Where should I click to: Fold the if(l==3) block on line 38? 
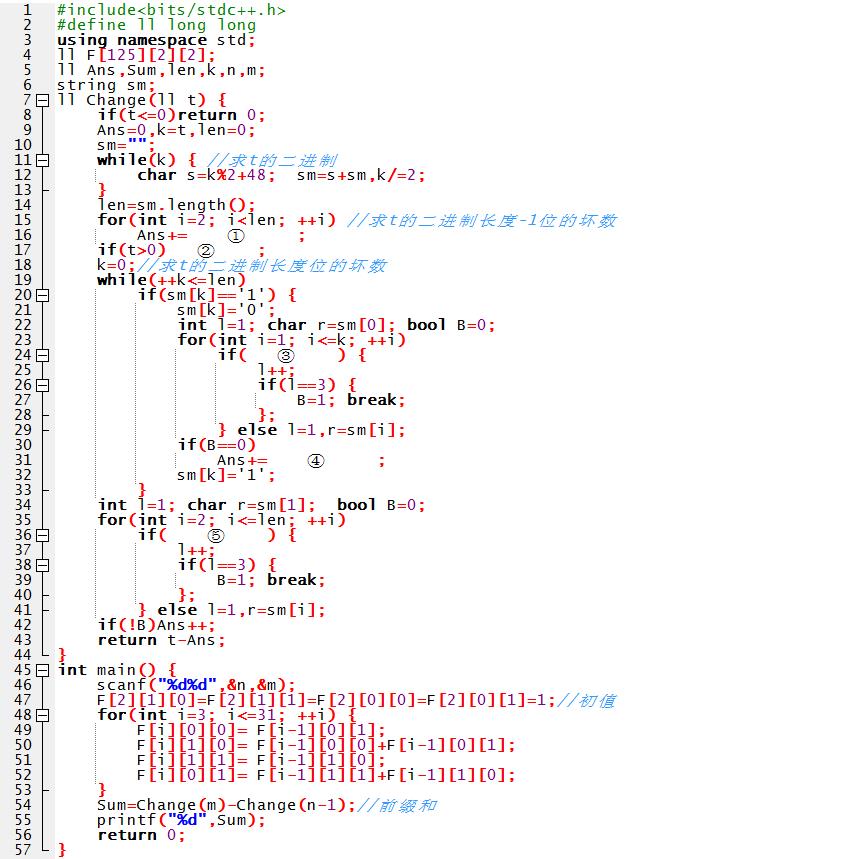42,565
